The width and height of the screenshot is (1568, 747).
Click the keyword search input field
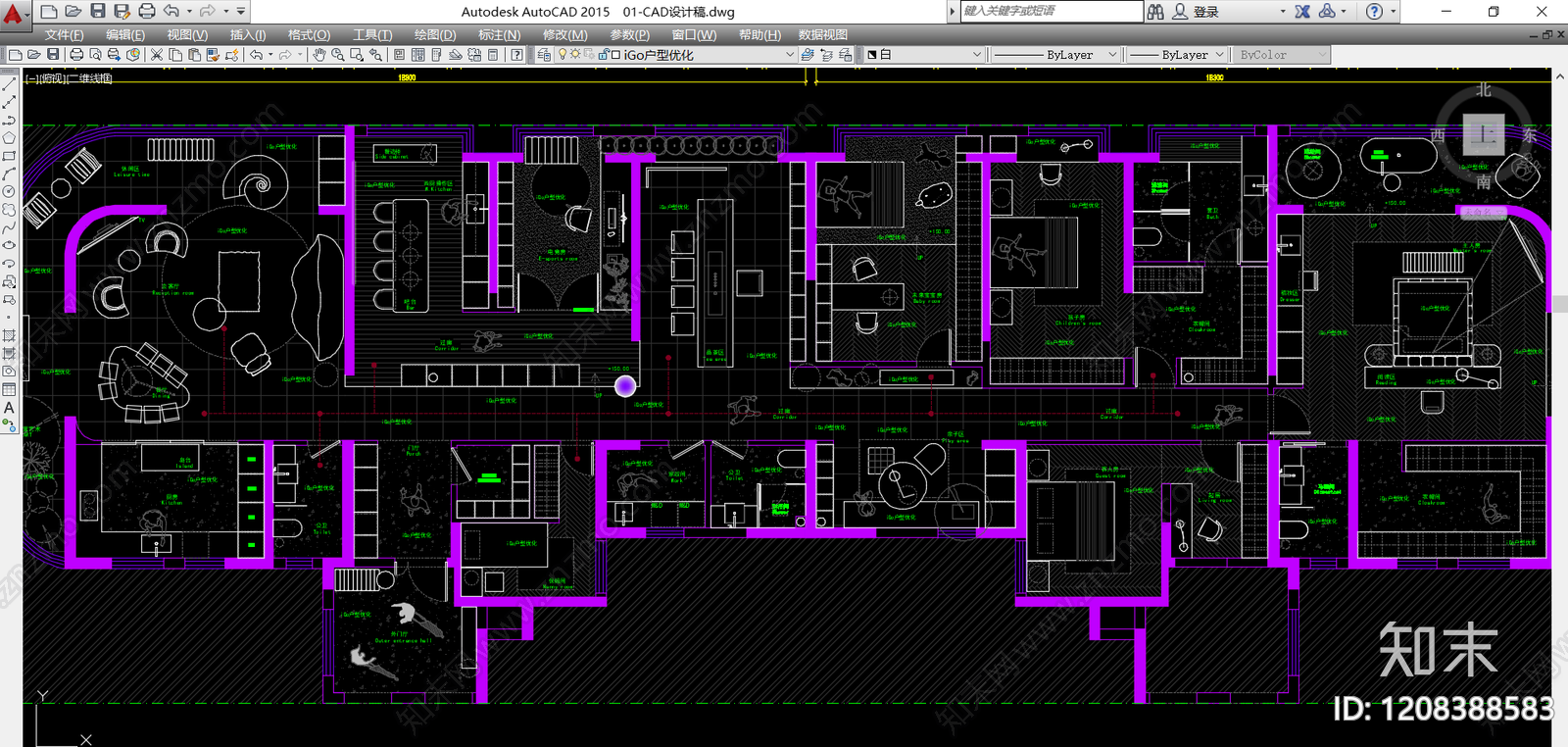click(1051, 11)
